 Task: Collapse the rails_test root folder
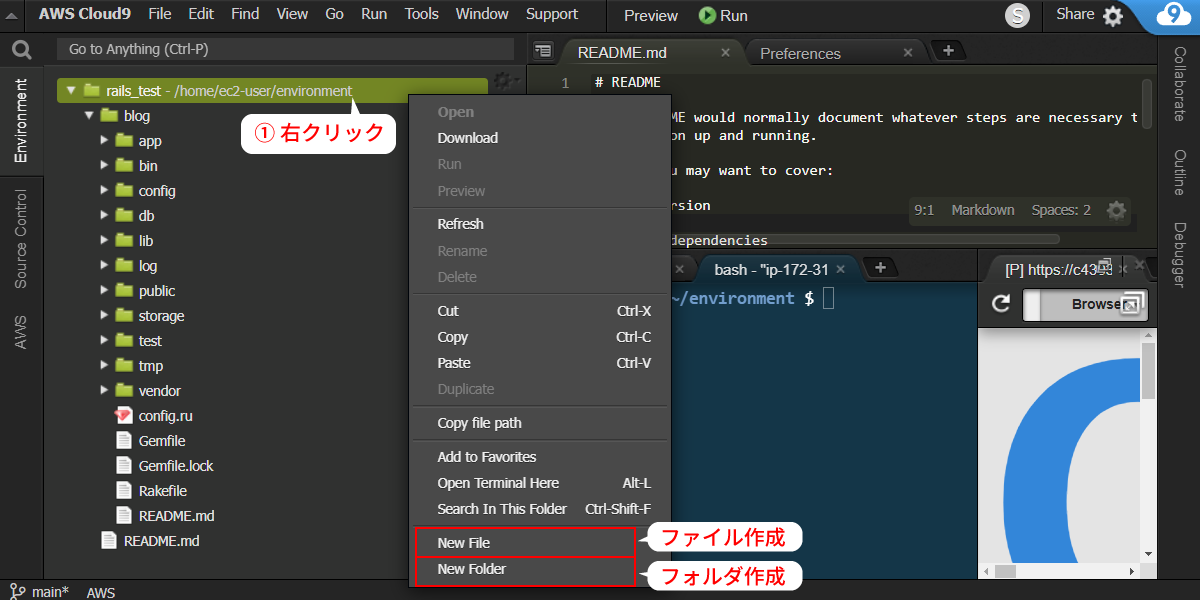coord(70,90)
